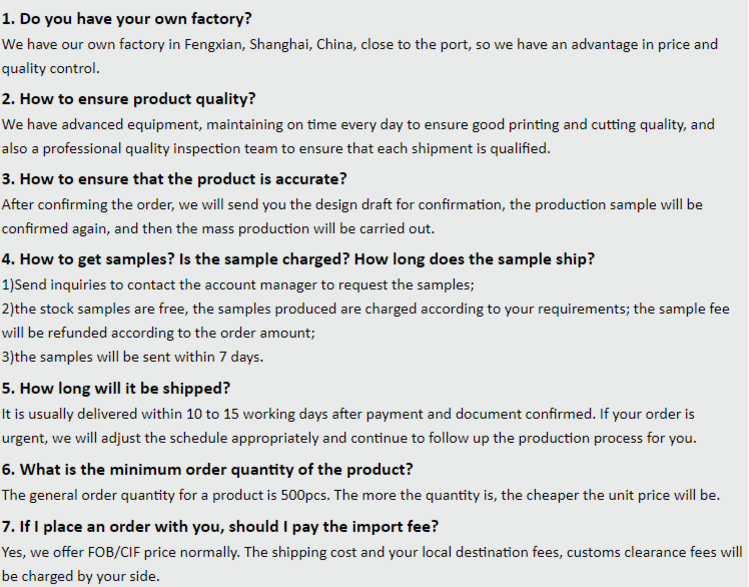The image size is (749, 587).
Task: Click the import fee question heading
Action: click(220, 527)
